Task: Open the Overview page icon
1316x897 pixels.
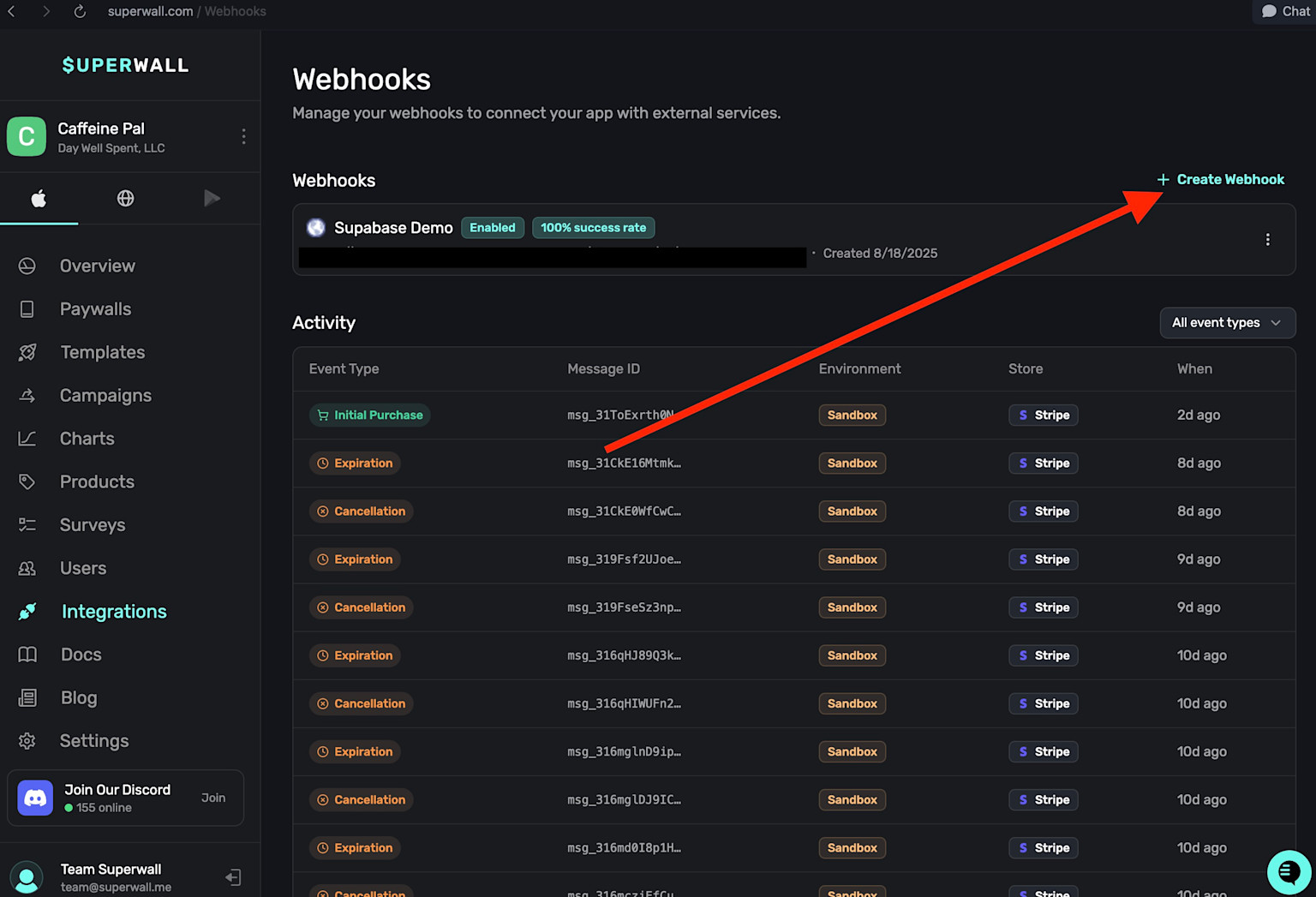Action: [x=27, y=266]
